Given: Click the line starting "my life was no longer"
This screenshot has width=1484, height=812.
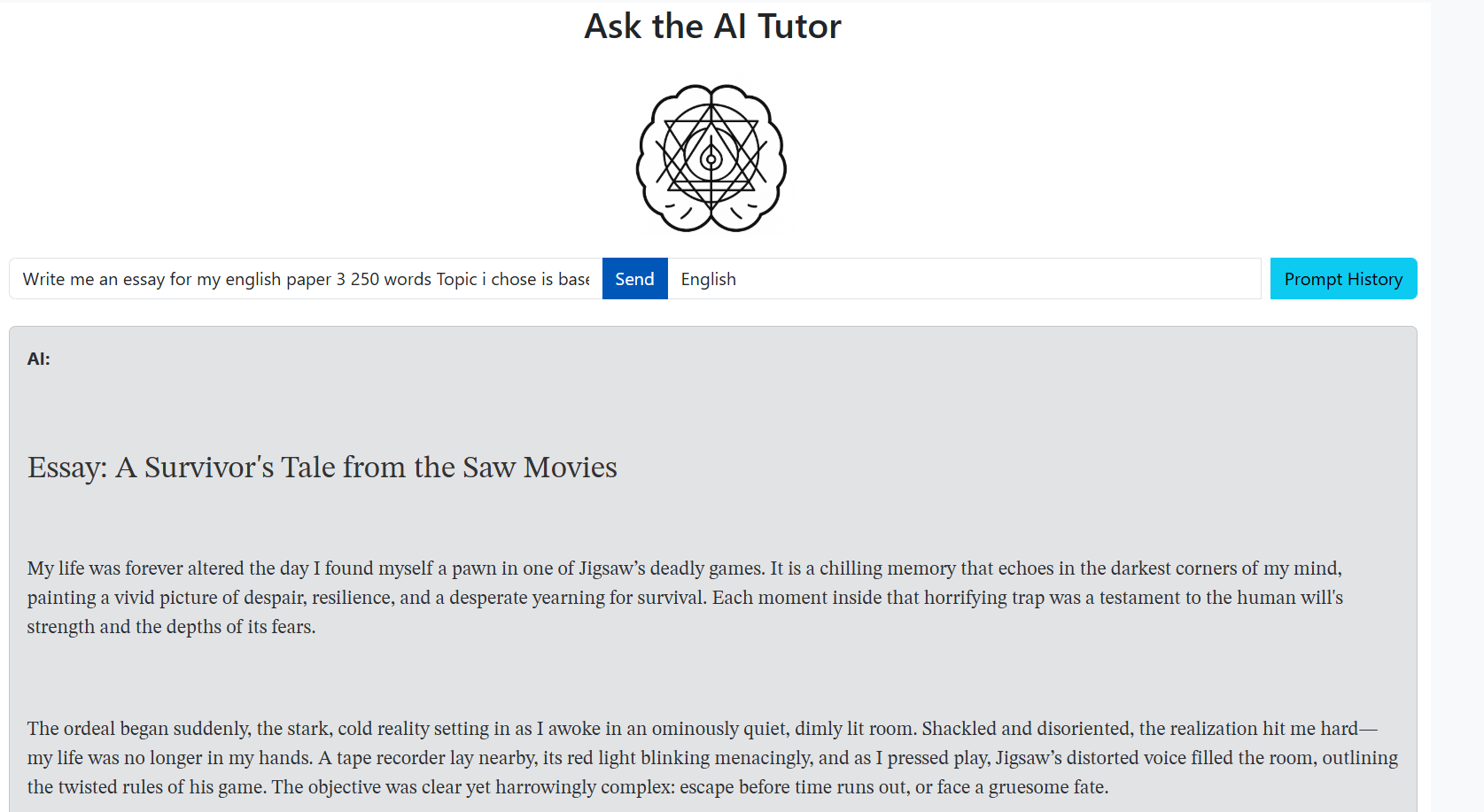Looking at the screenshot, I should (711, 758).
